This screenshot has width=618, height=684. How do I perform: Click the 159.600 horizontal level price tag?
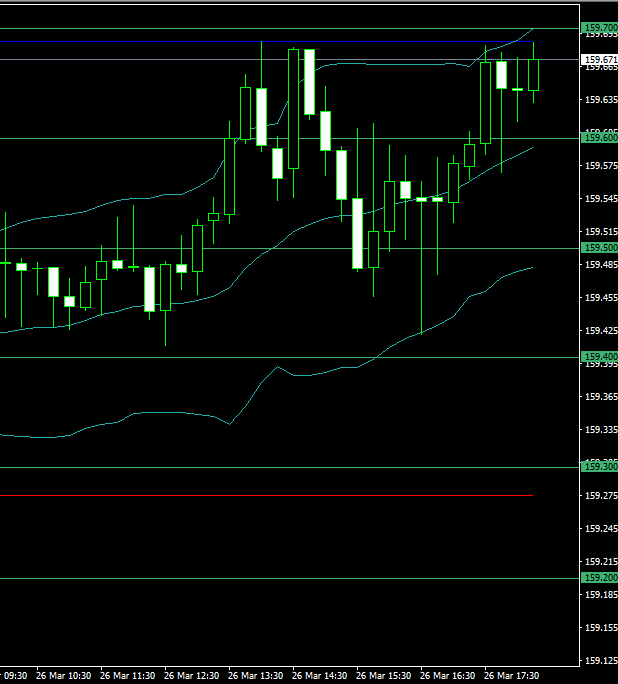[x=598, y=138]
